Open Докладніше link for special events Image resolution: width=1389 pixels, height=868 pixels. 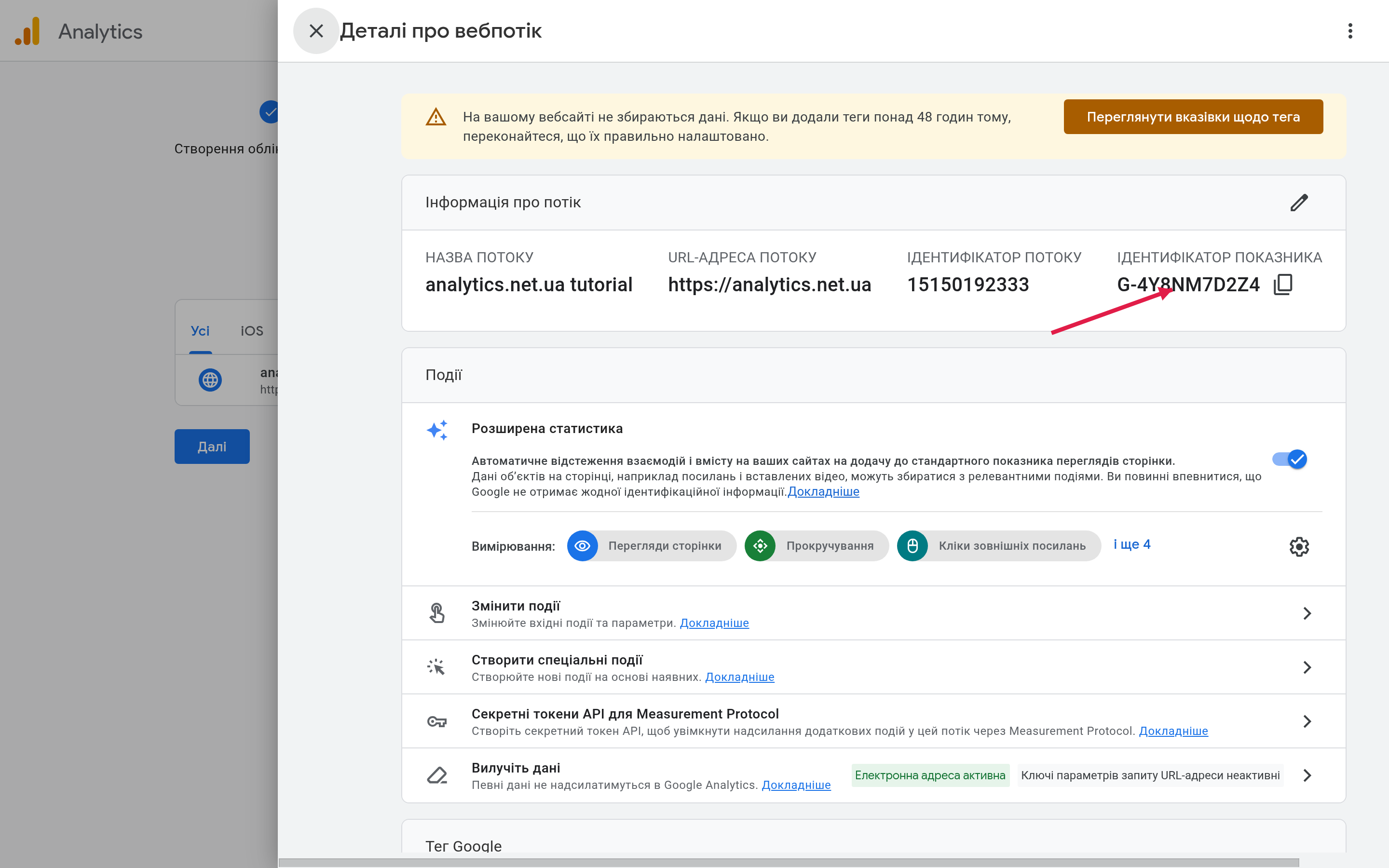click(739, 678)
